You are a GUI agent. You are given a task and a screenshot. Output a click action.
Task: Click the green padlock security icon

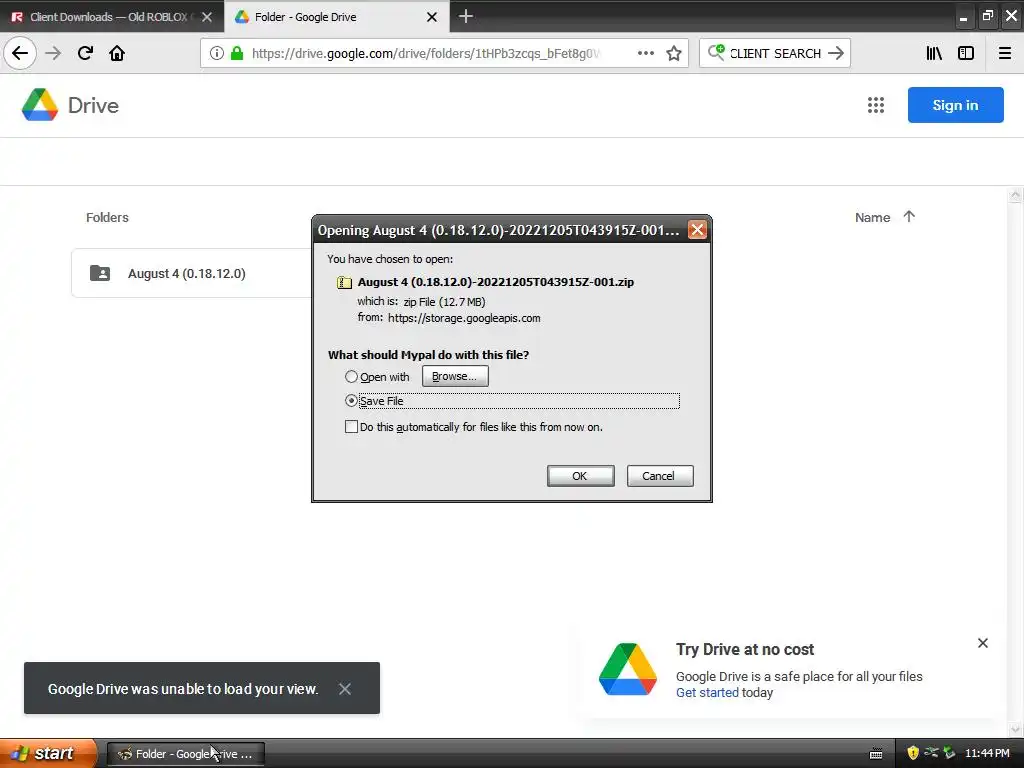(236, 54)
